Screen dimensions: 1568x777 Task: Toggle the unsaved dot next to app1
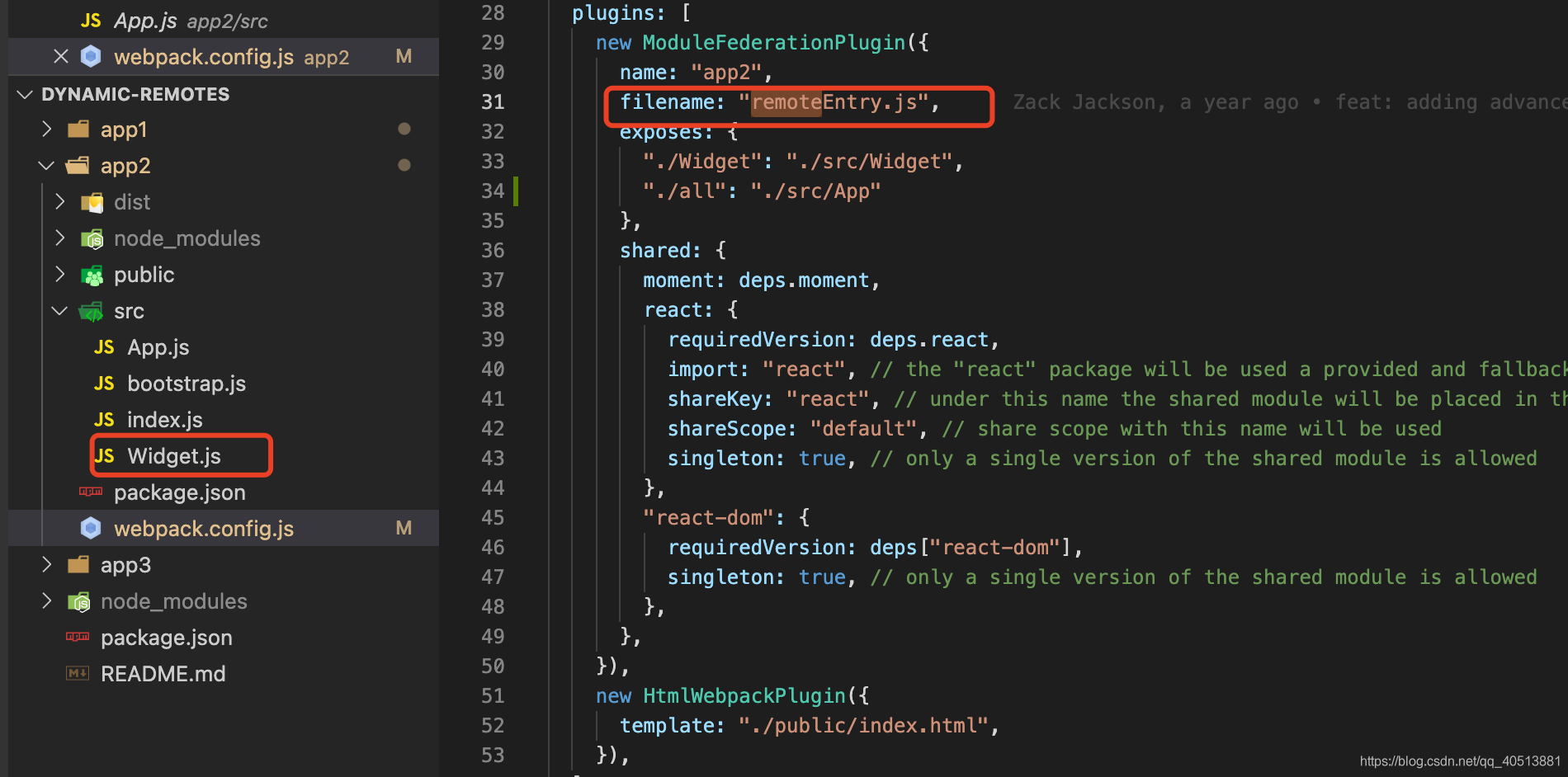pyautogui.click(x=404, y=129)
